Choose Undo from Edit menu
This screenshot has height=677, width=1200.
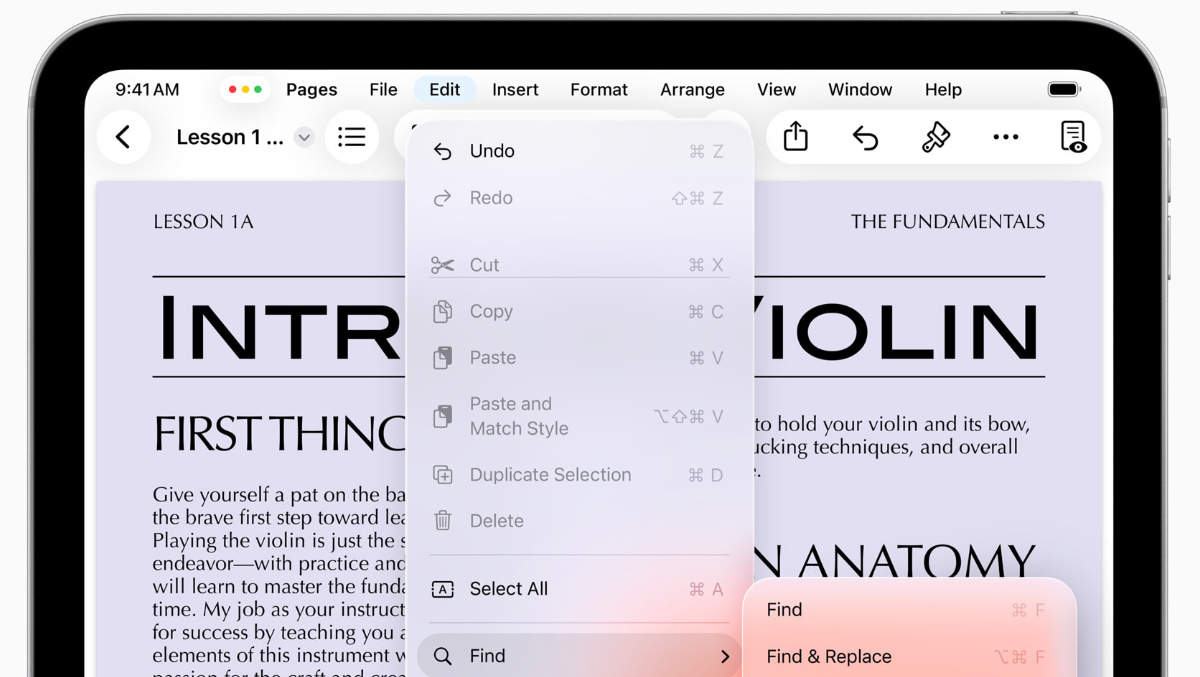point(492,151)
